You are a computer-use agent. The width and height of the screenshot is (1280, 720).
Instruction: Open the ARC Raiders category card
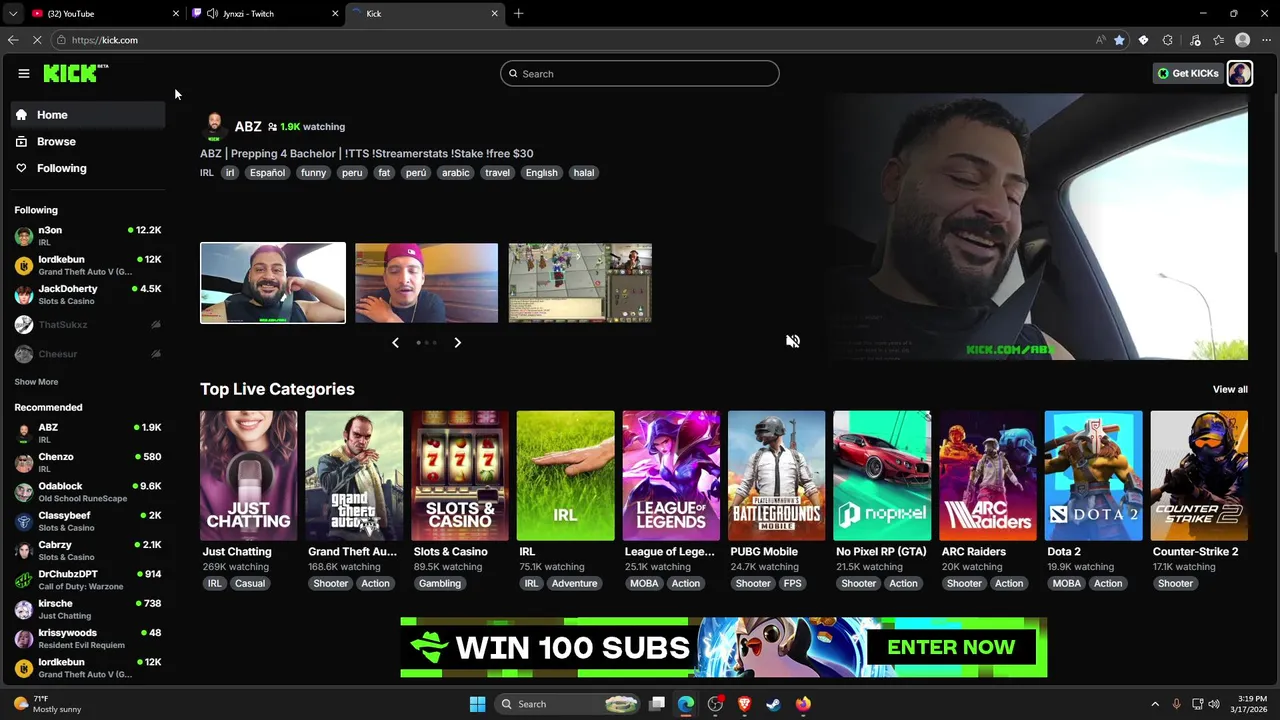(x=988, y=476)
